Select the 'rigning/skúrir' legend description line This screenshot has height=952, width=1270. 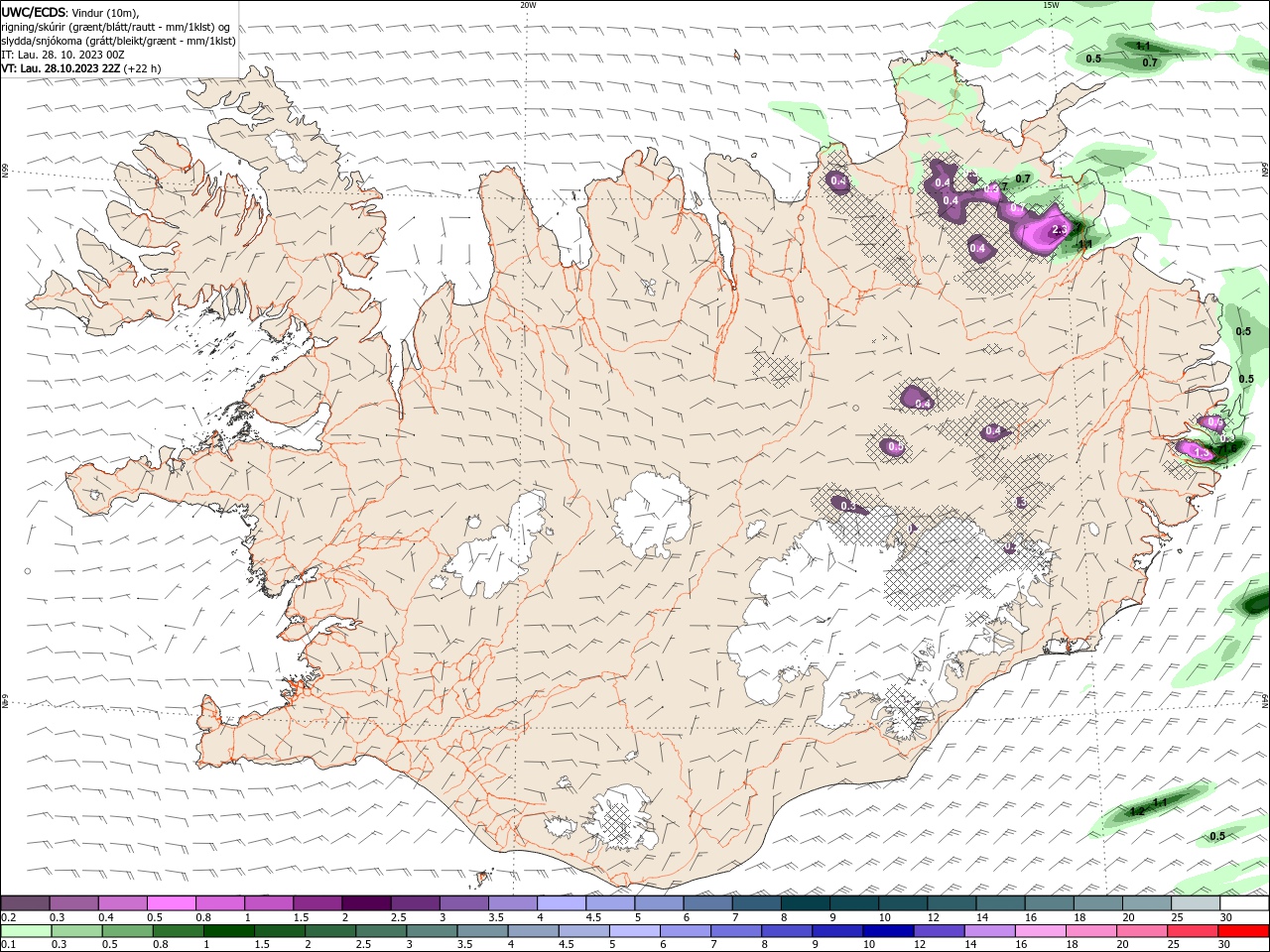pyautogui.click(x=114, y=27)
